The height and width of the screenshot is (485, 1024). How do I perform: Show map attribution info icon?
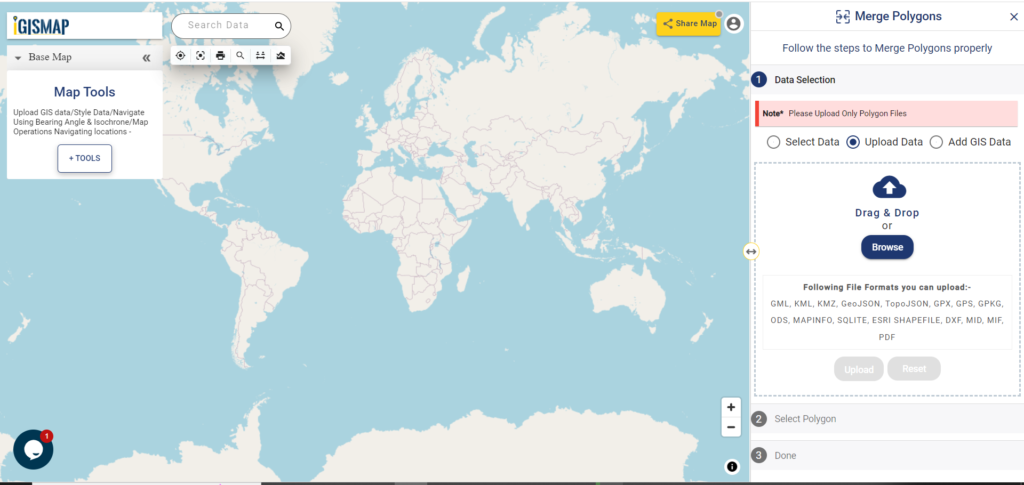coord(731,466)
